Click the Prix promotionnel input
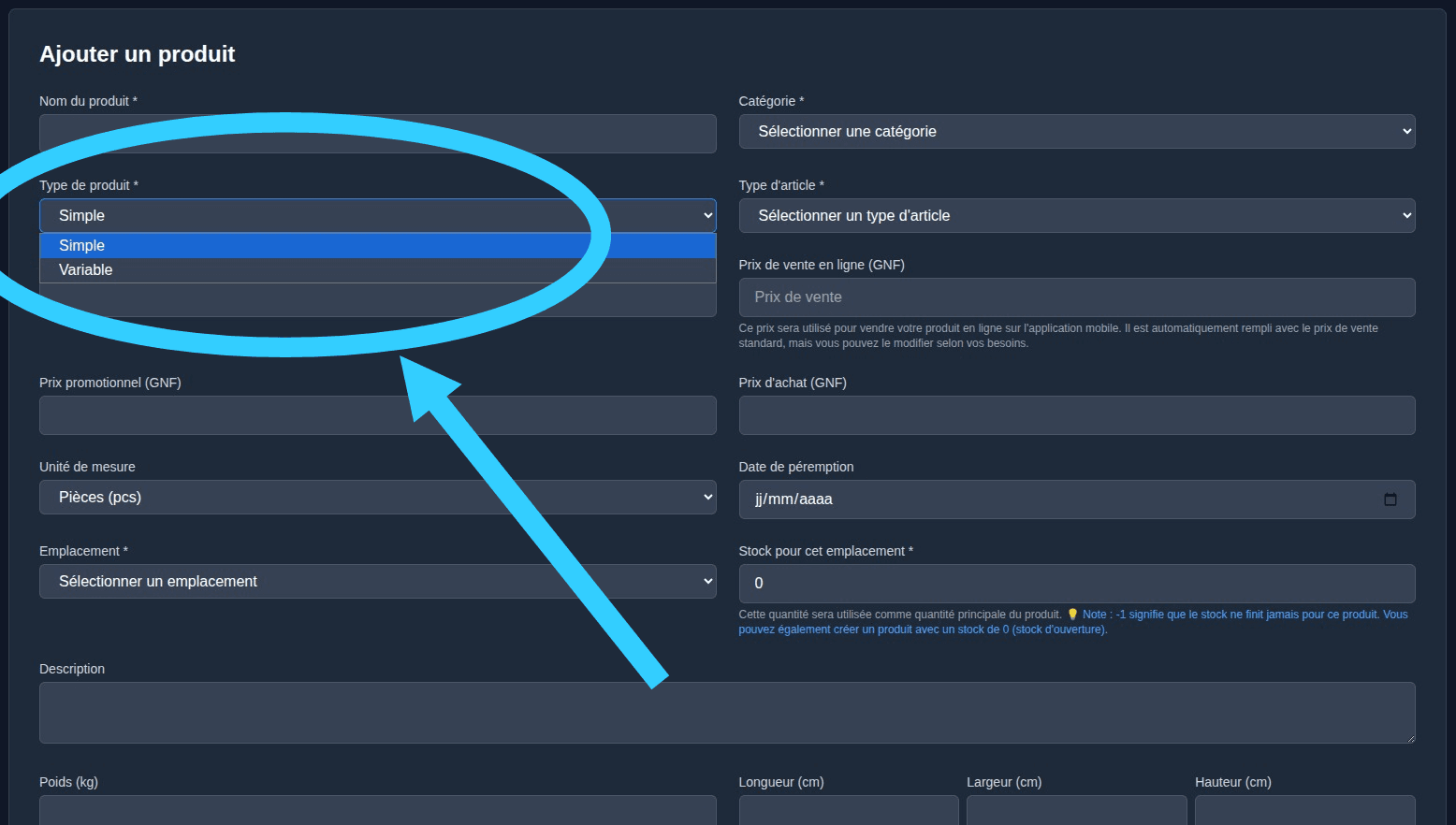Screen dimensions: 1456x825 pyautogui.click(x=377, y=415)
